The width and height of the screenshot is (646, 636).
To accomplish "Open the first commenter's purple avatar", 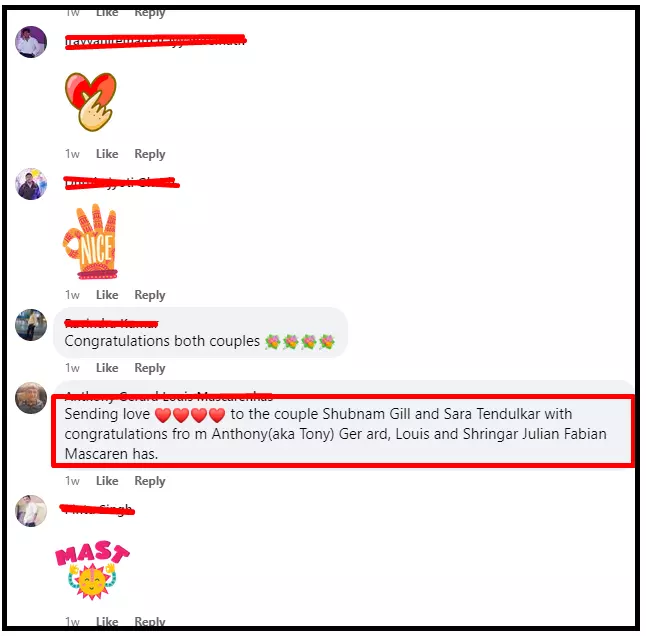I will [31, 42].
